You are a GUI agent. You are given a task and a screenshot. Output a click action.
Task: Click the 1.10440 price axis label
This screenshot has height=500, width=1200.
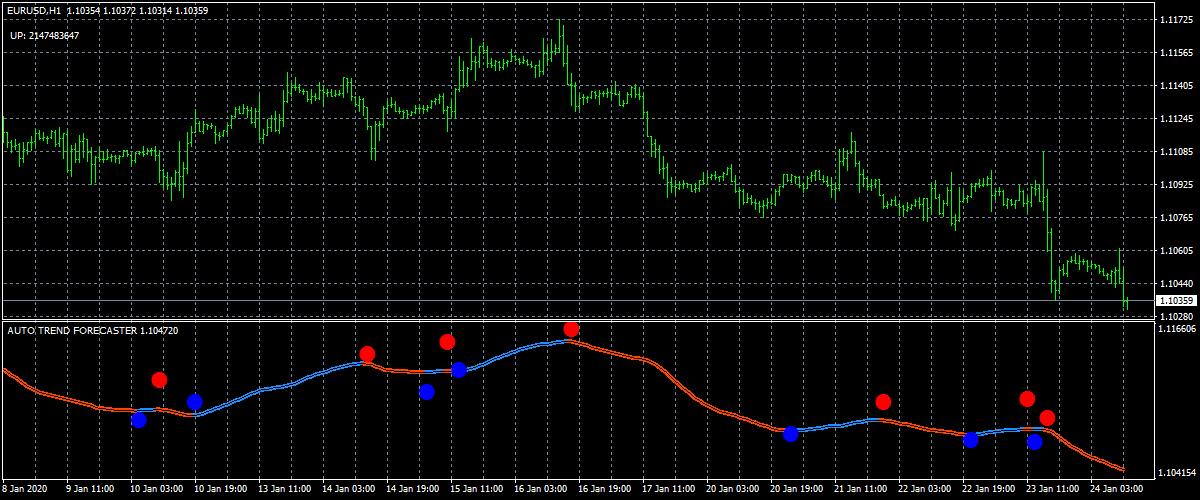[1175, 284]
